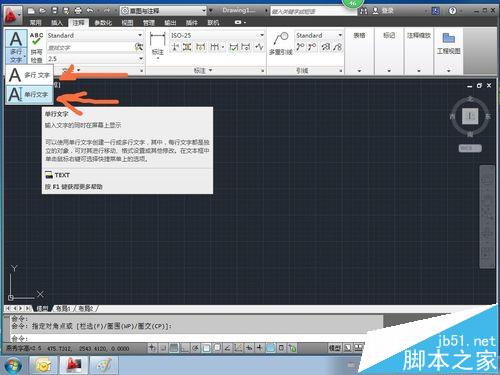Toggle Object Snap Tracking in status bar
The image size is (500, 375).
coord(227,348)
